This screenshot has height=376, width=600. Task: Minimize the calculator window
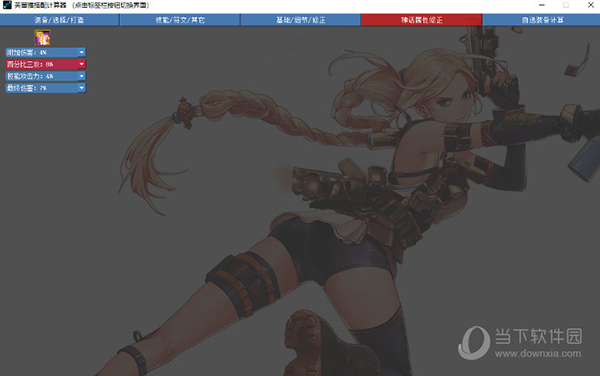coord(542,5)
